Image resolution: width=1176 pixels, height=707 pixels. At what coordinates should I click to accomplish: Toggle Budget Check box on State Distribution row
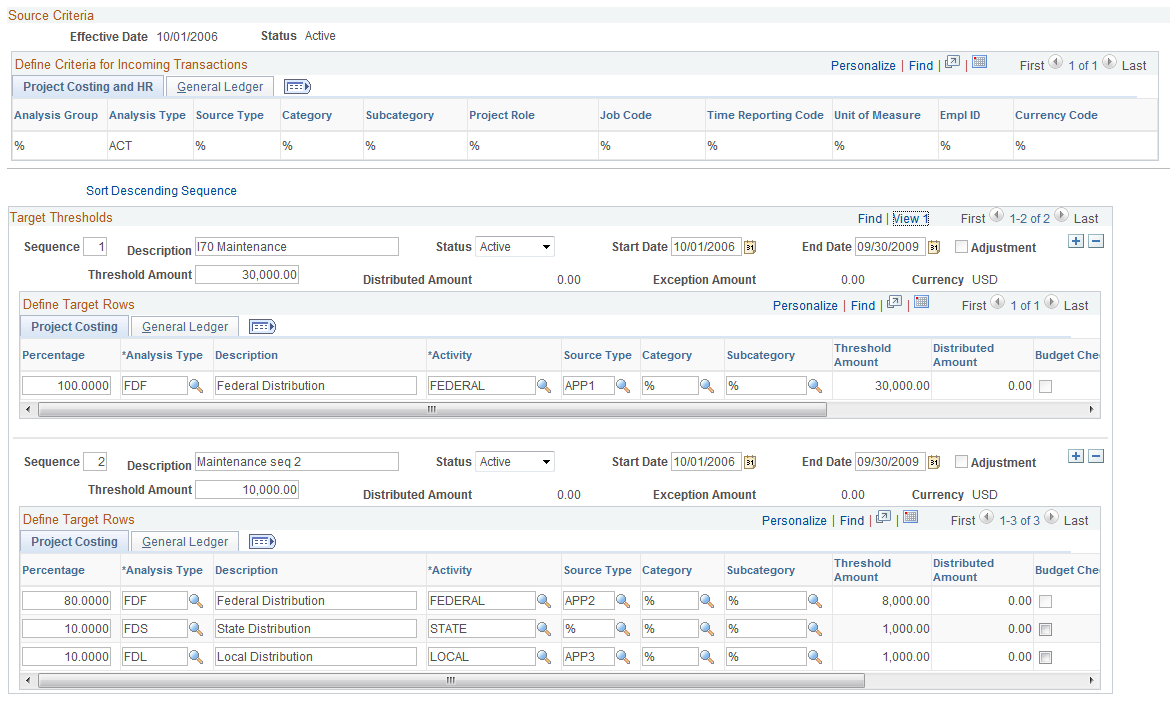(1046, 630)
